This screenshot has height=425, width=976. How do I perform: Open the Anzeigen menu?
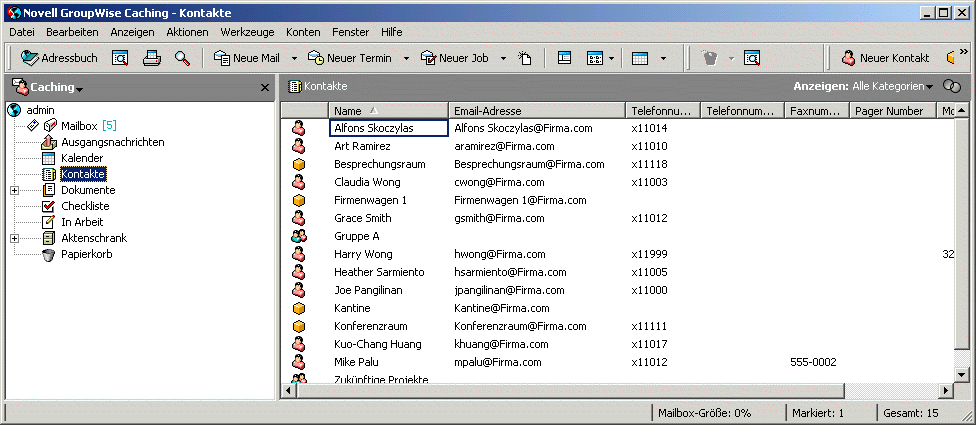point(132,32)
